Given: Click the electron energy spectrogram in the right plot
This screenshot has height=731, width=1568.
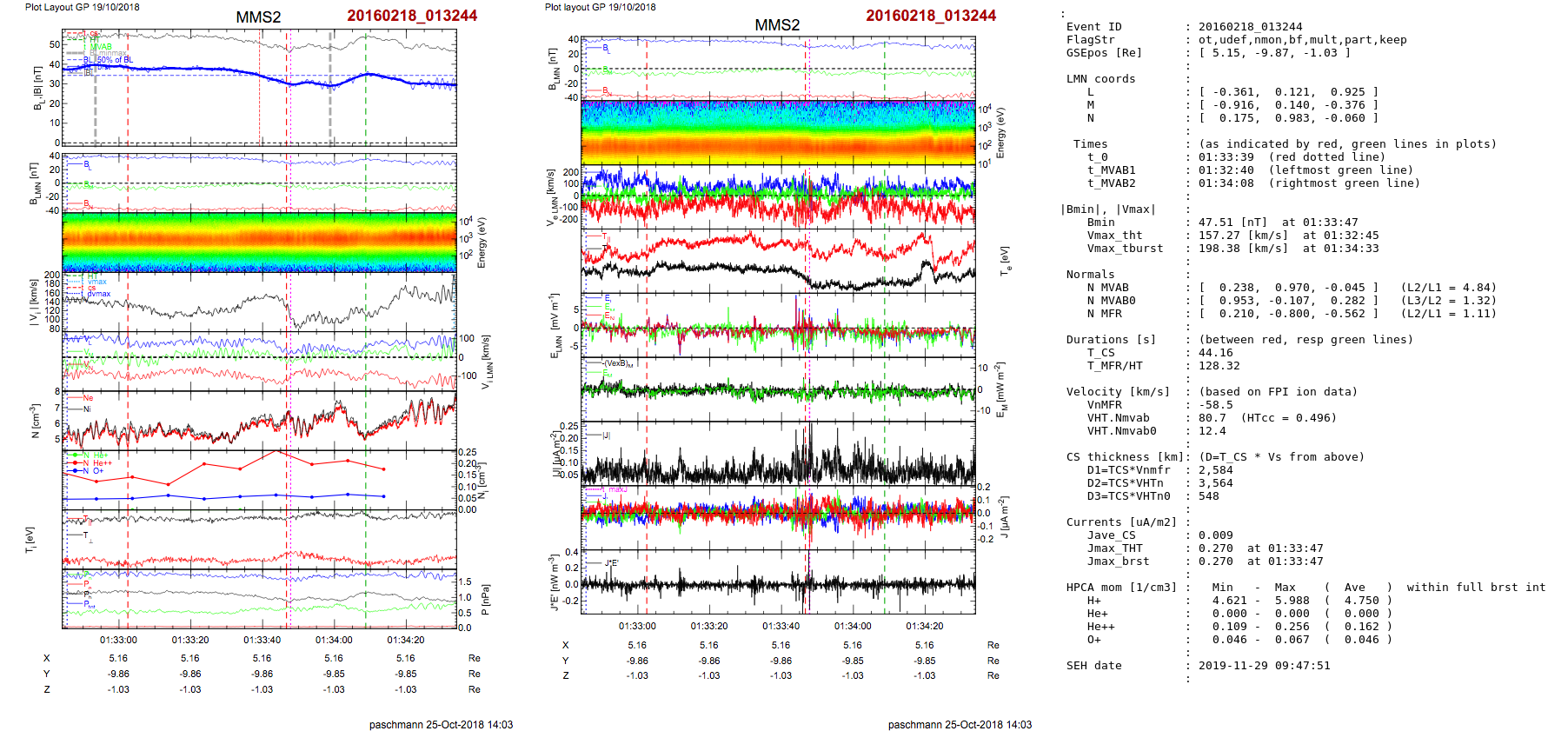Looking at the screenshot, I should coord(777,132).
